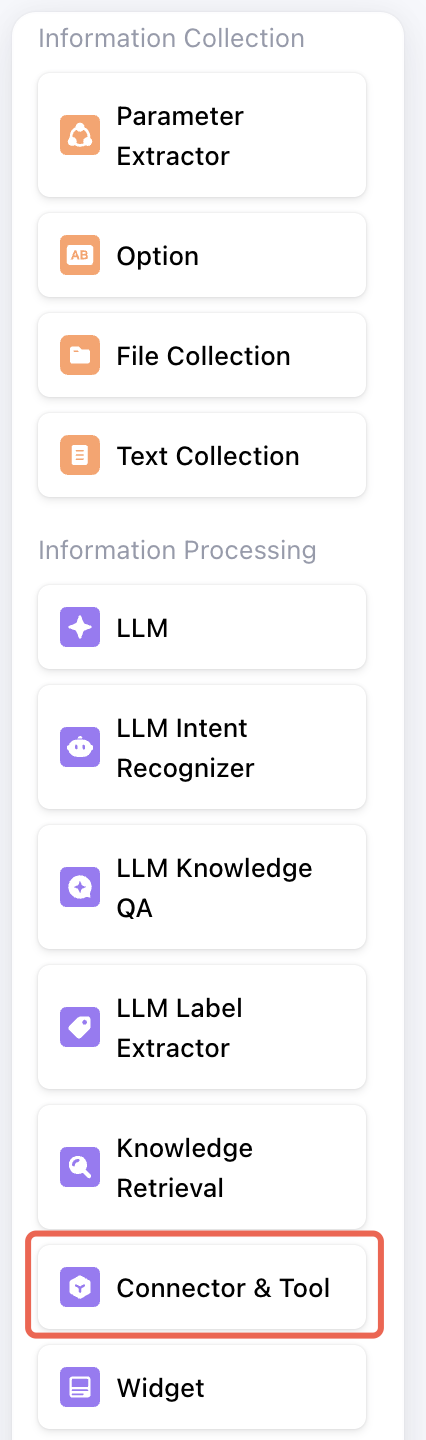The image size is (426, 1440).
Task: Click the LLM Intent Recognizer robot icon
Action: tap(79, 747)
